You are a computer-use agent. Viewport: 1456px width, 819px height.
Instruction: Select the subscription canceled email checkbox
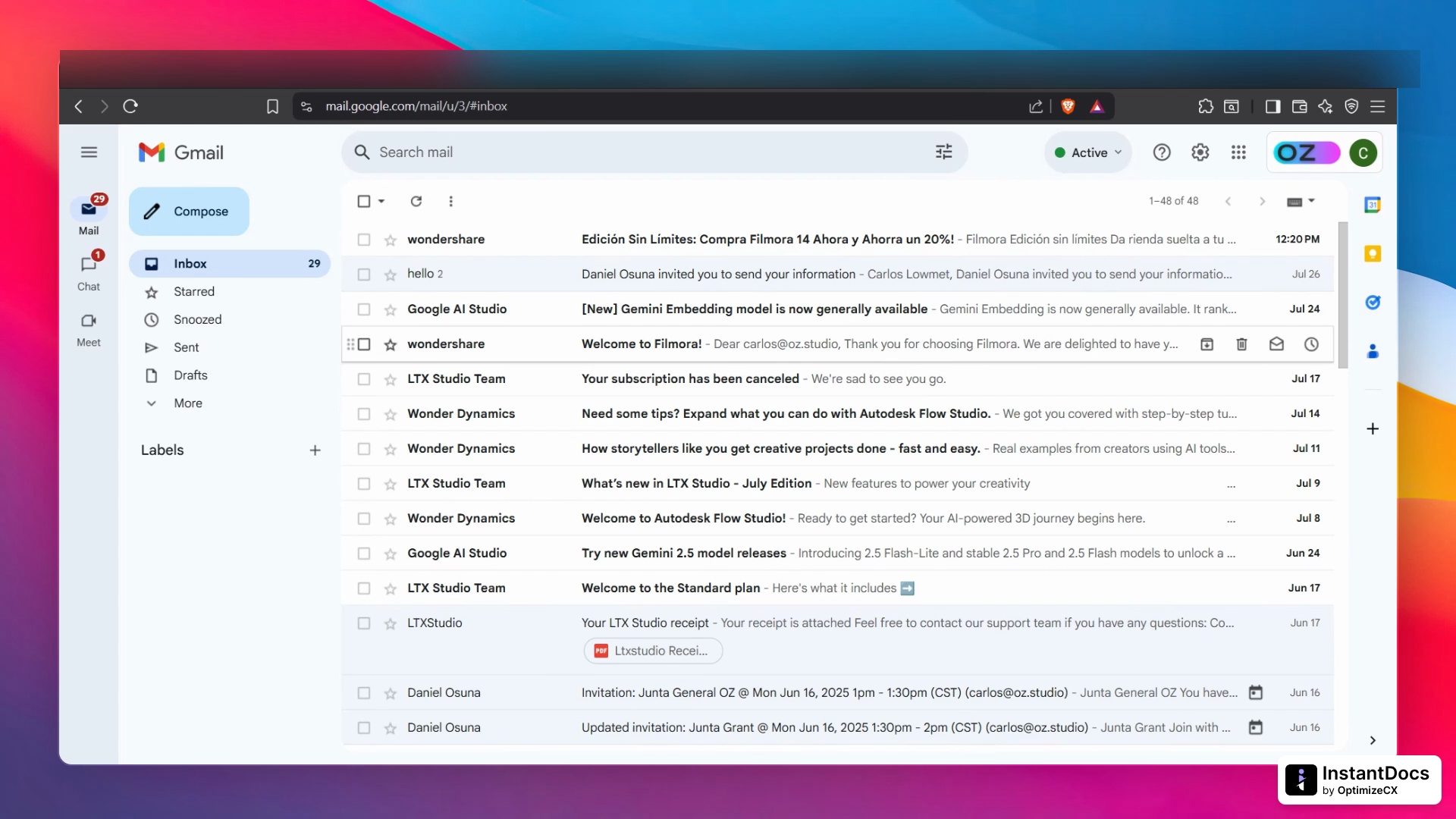(x=364, y=379)
